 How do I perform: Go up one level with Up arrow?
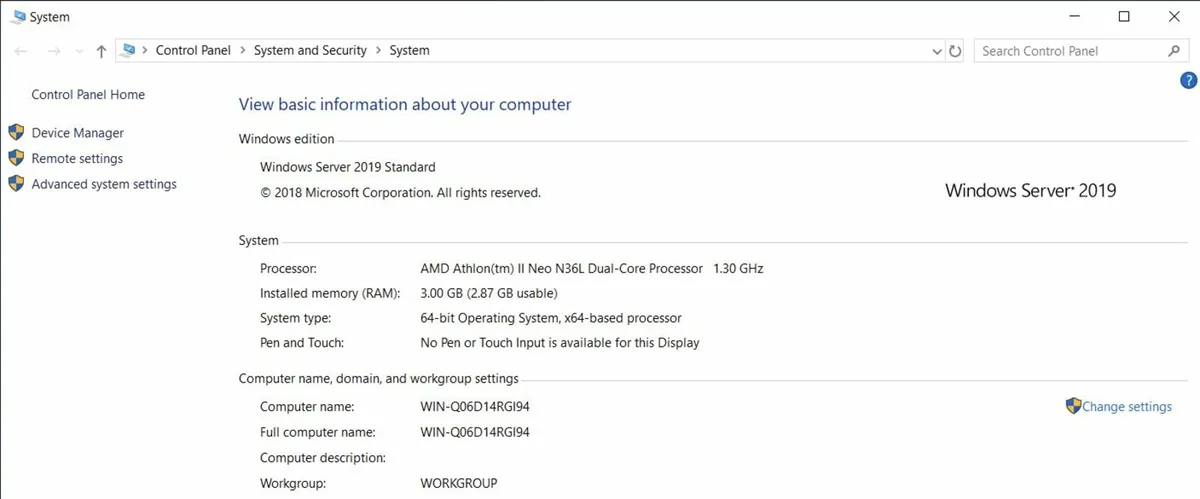pos(101,51)
